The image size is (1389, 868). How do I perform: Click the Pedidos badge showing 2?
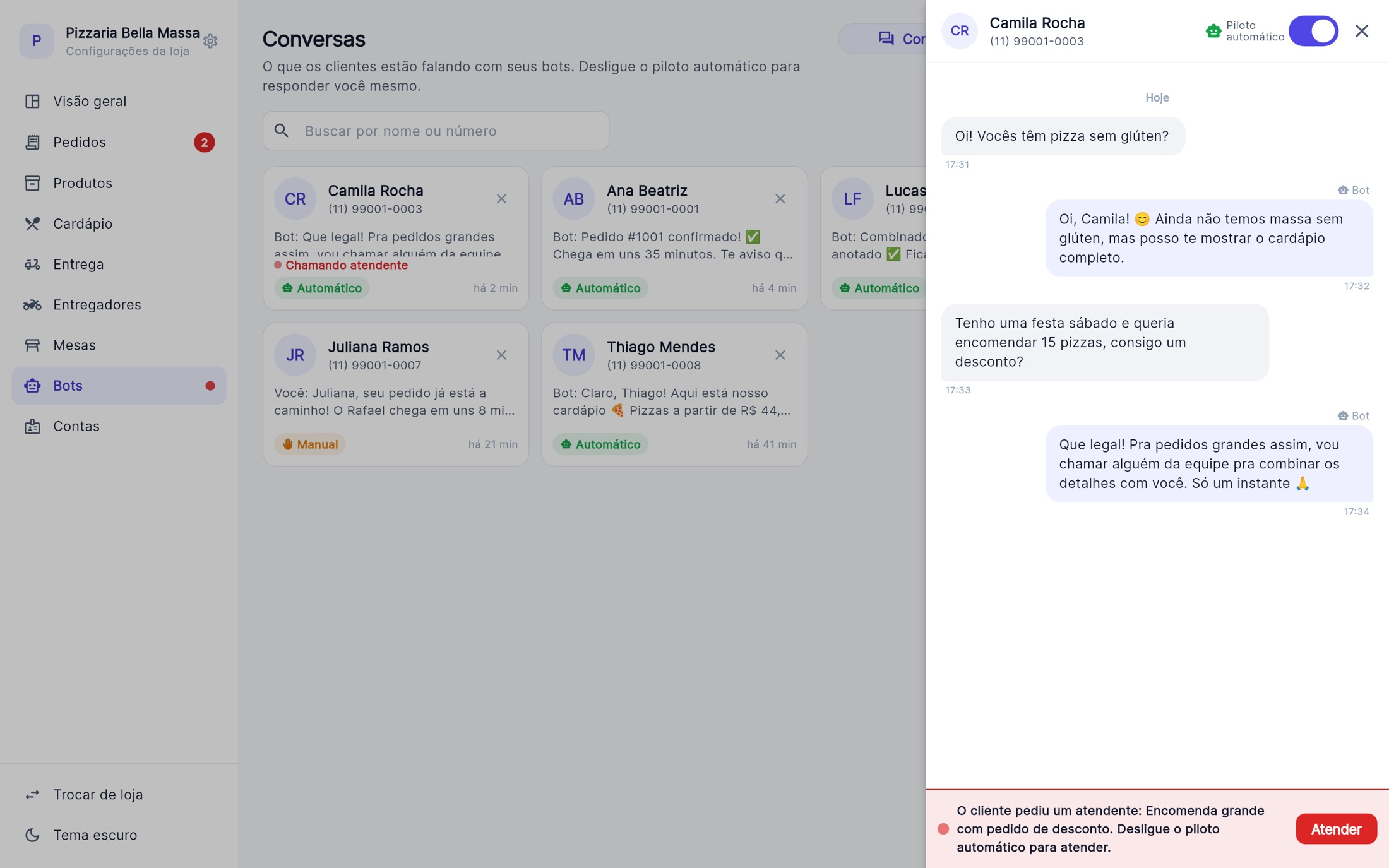(x=204, y=143)
